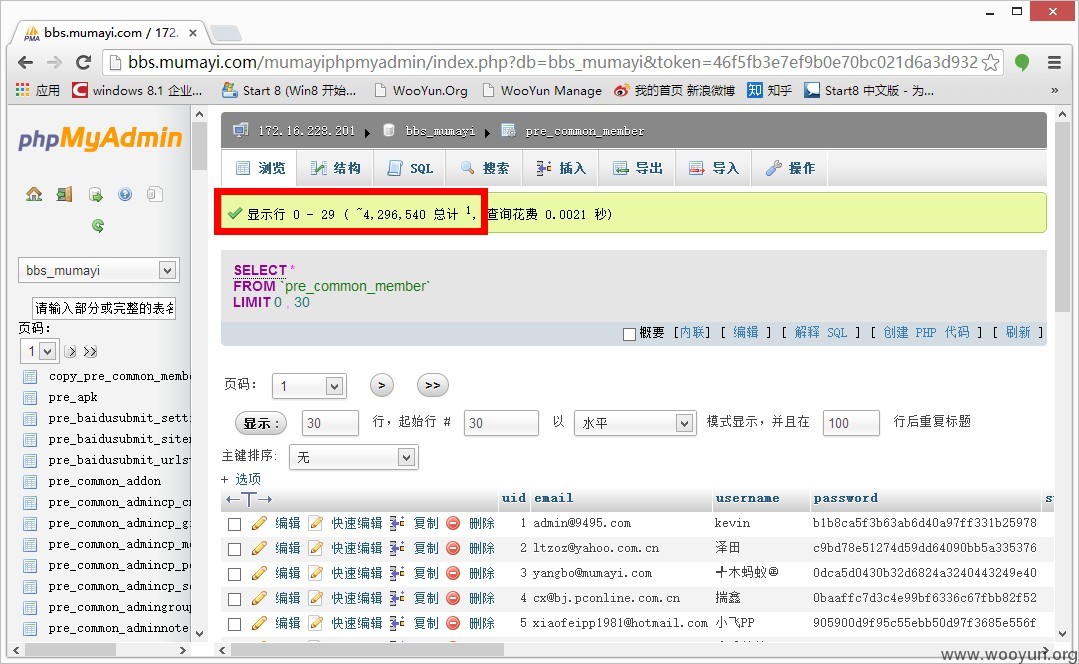
Task: Click pencil edit icon for row uid 5
Action: (x=259, y=623)
